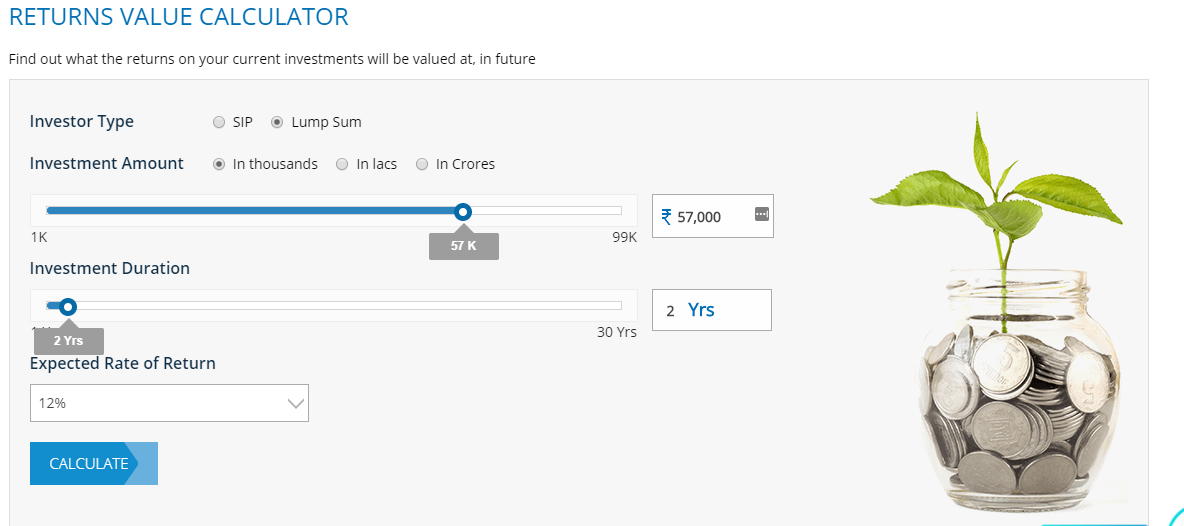This screenshot has height=526, width=1184.
Task: Focus the 2 Yrs duration input box
Action: 711,310
